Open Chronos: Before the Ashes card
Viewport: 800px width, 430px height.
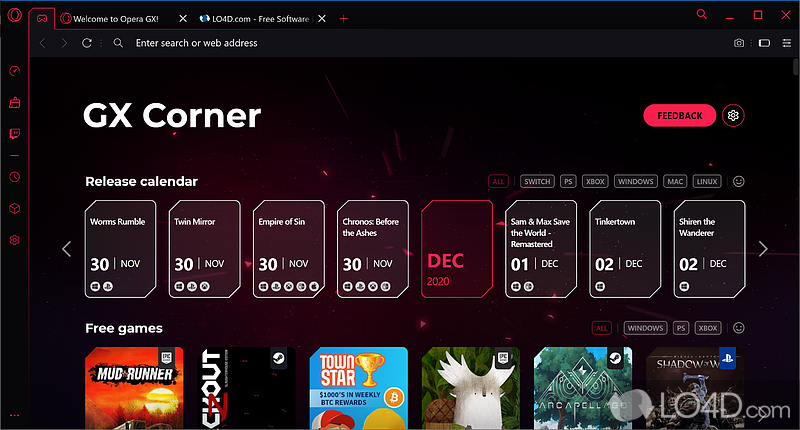(373, 249)
